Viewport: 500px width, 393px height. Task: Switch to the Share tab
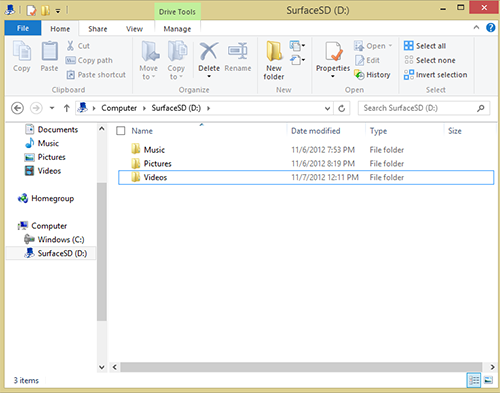tap(98, 29)
